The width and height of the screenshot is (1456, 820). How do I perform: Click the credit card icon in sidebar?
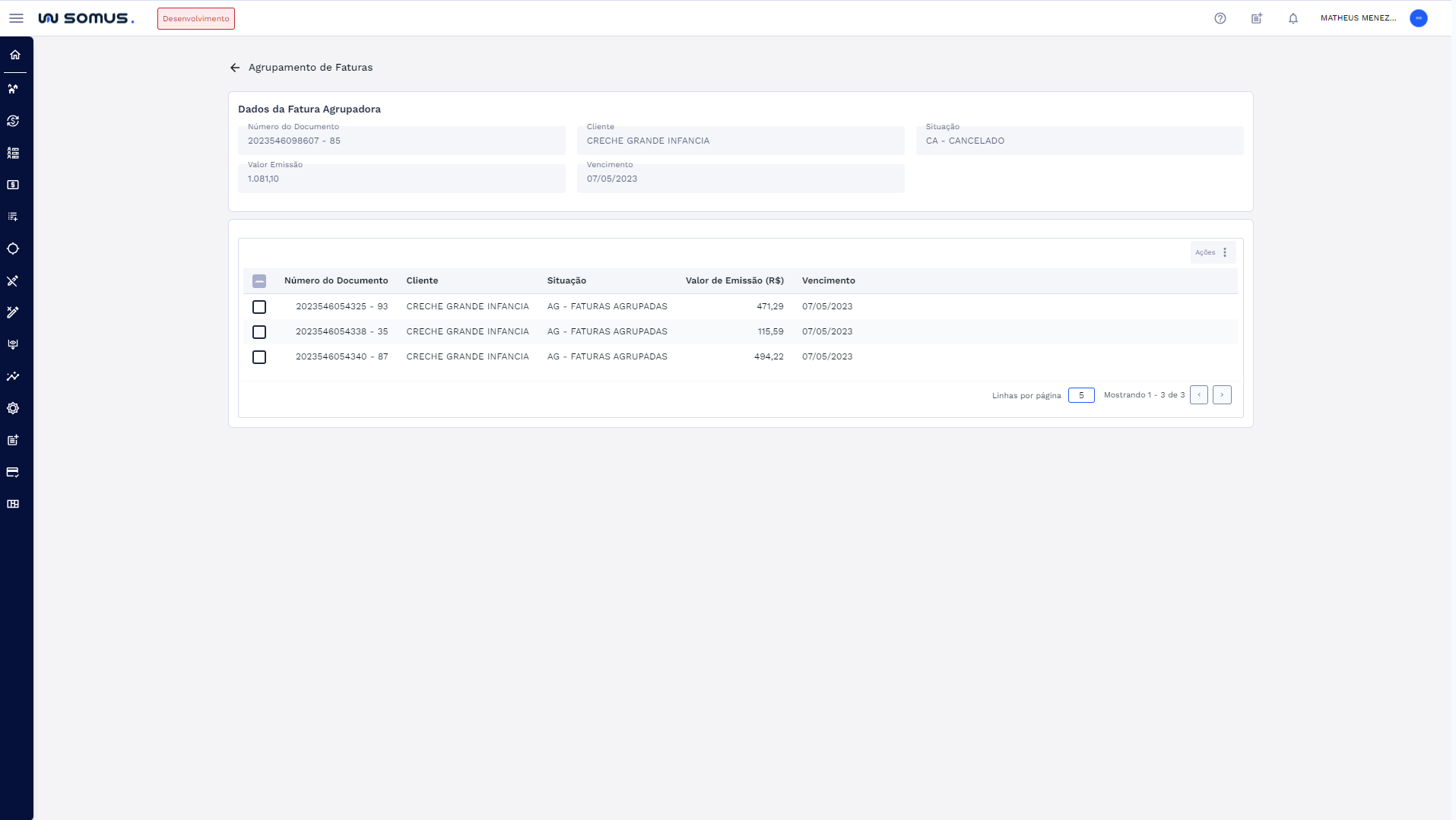pos(13,472)
